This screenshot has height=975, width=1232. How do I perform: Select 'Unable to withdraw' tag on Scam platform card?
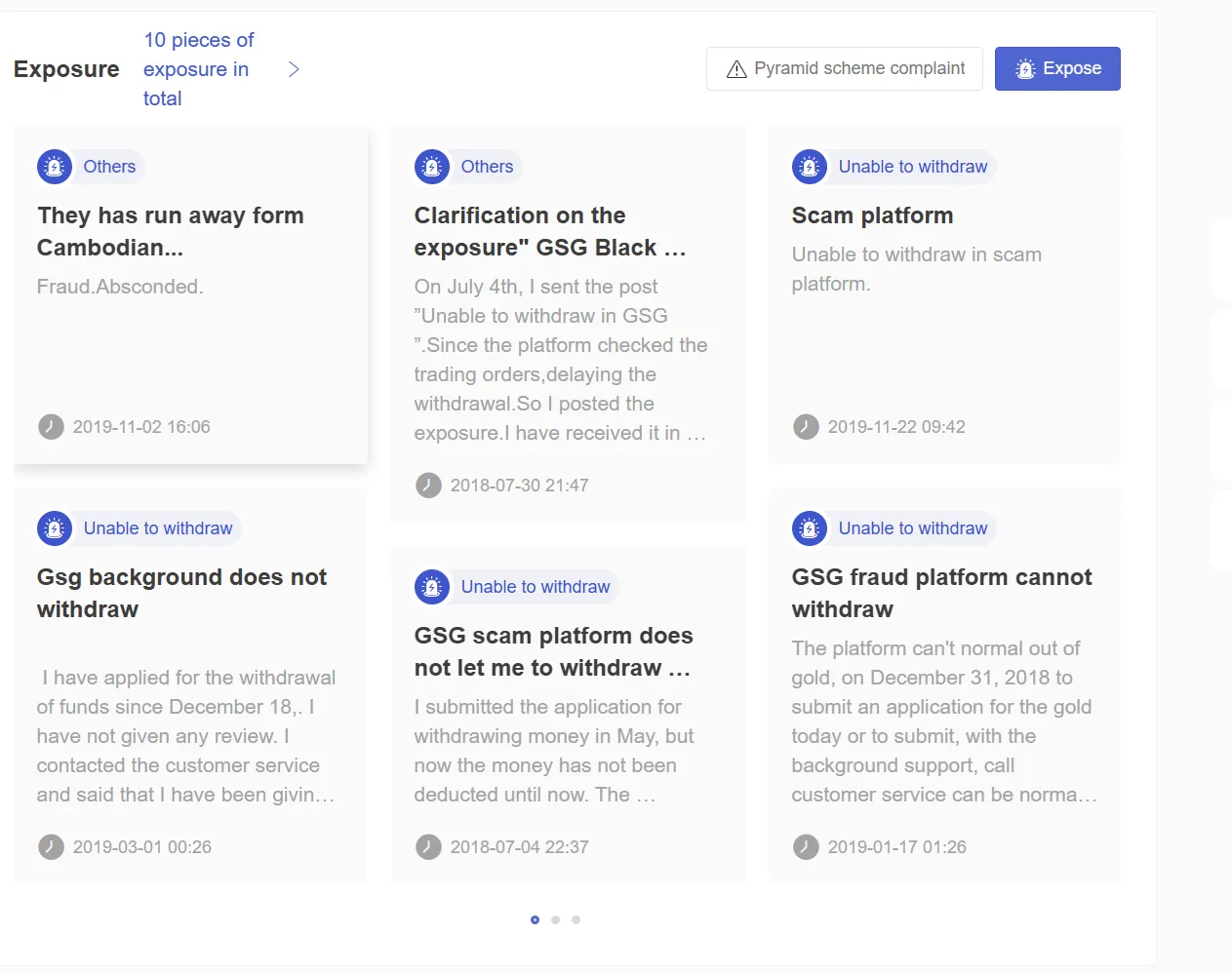coord(913,167)
